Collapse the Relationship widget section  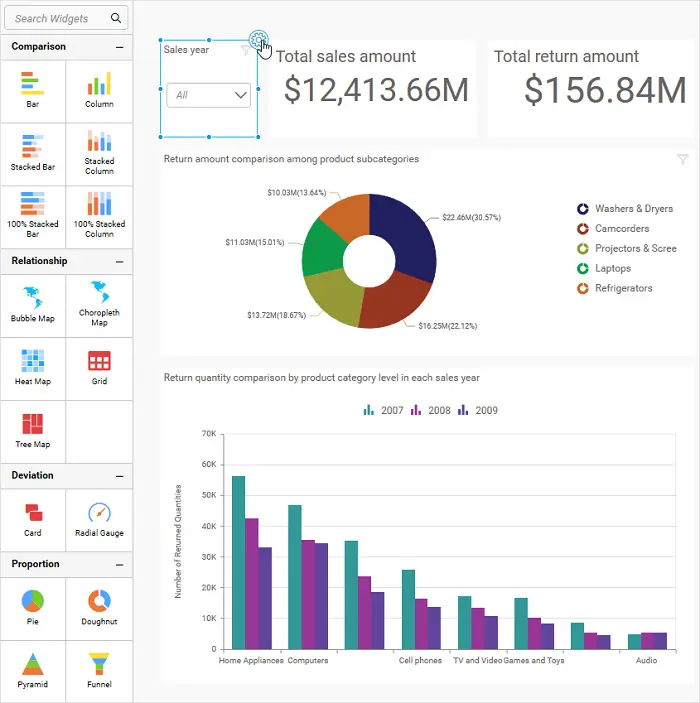click(120, 261)
